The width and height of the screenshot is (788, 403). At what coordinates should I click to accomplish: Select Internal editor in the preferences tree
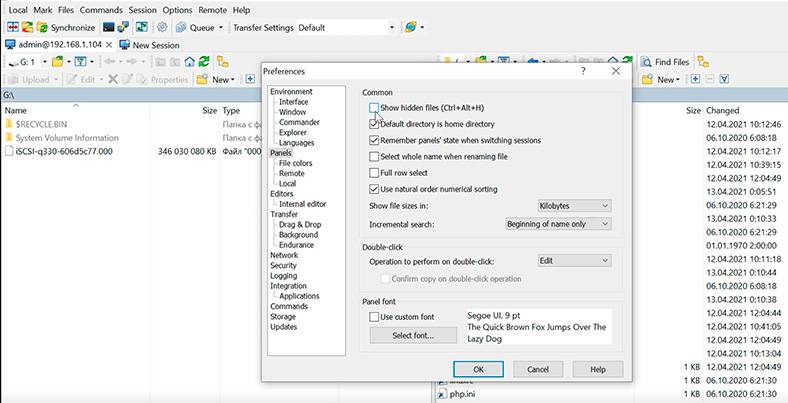pos(303,204)
